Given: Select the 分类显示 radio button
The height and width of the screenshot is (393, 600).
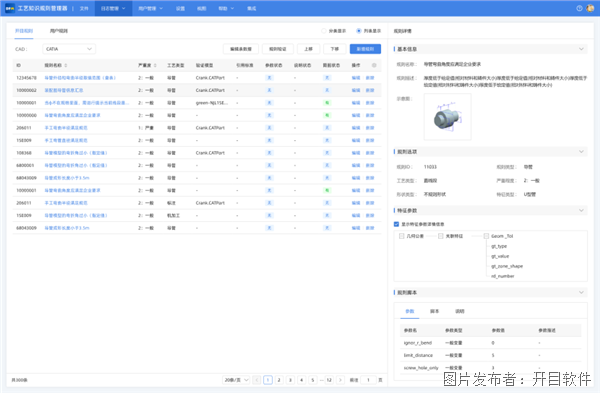Looking at the screenshot, I should click(324, 31).
